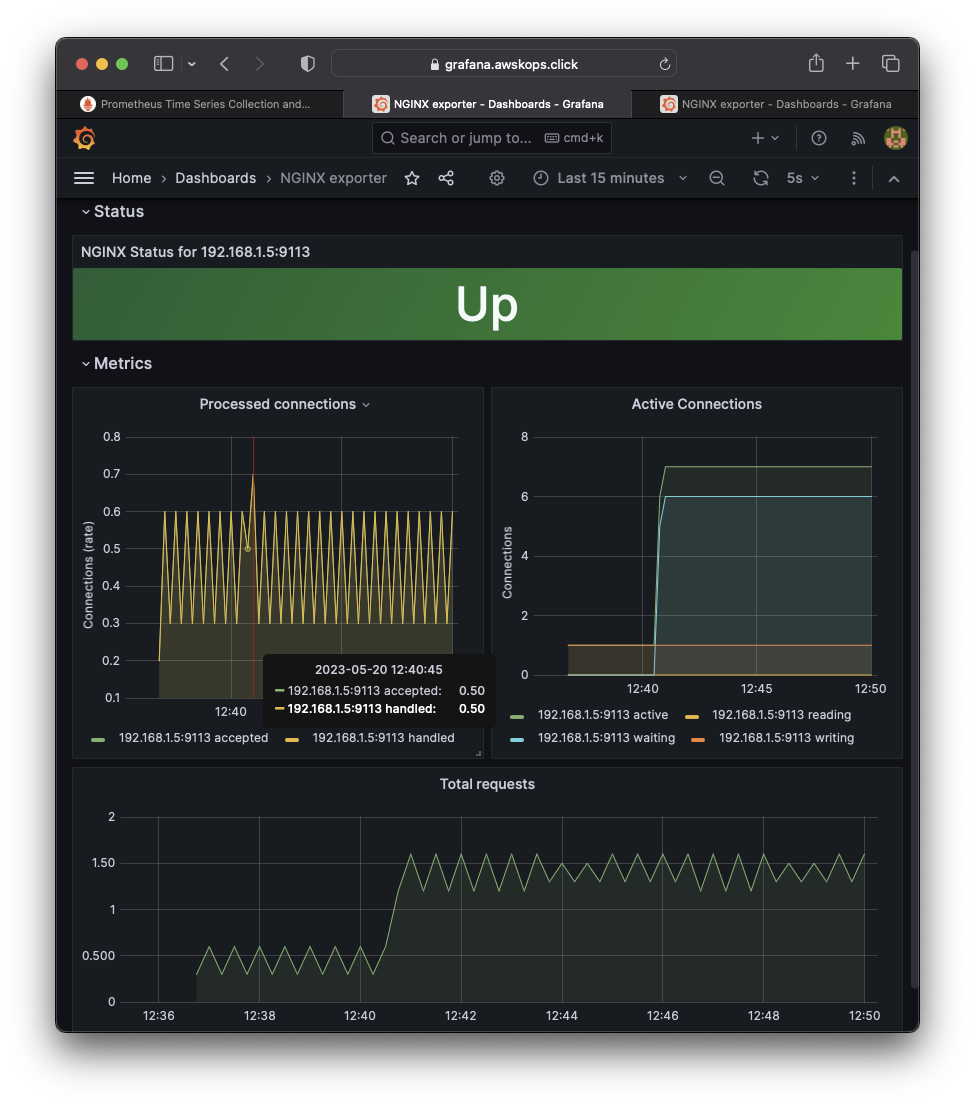This screenshot has width=975, height=1106.
Task: Toggle handled series in legend
Action: (x=383, y=738)
